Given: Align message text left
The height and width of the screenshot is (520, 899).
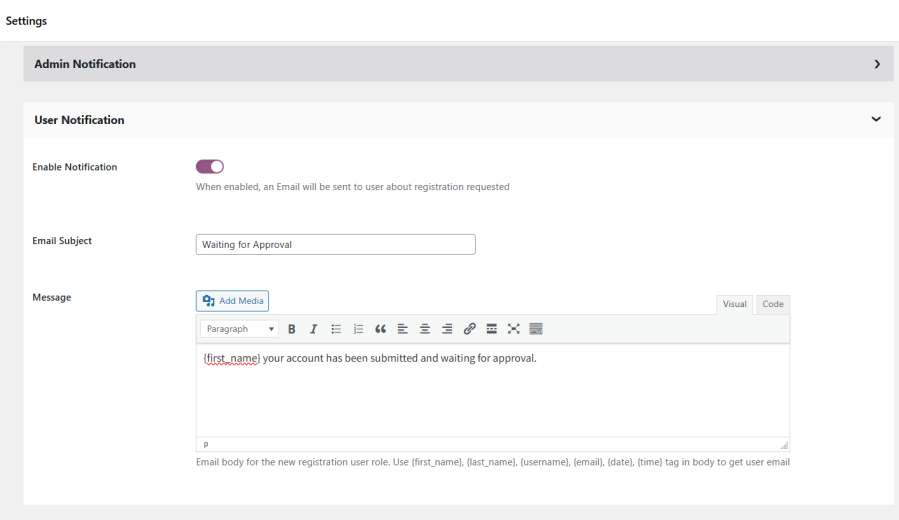Looking at the screenshot, I should click(x=403, y=329).
